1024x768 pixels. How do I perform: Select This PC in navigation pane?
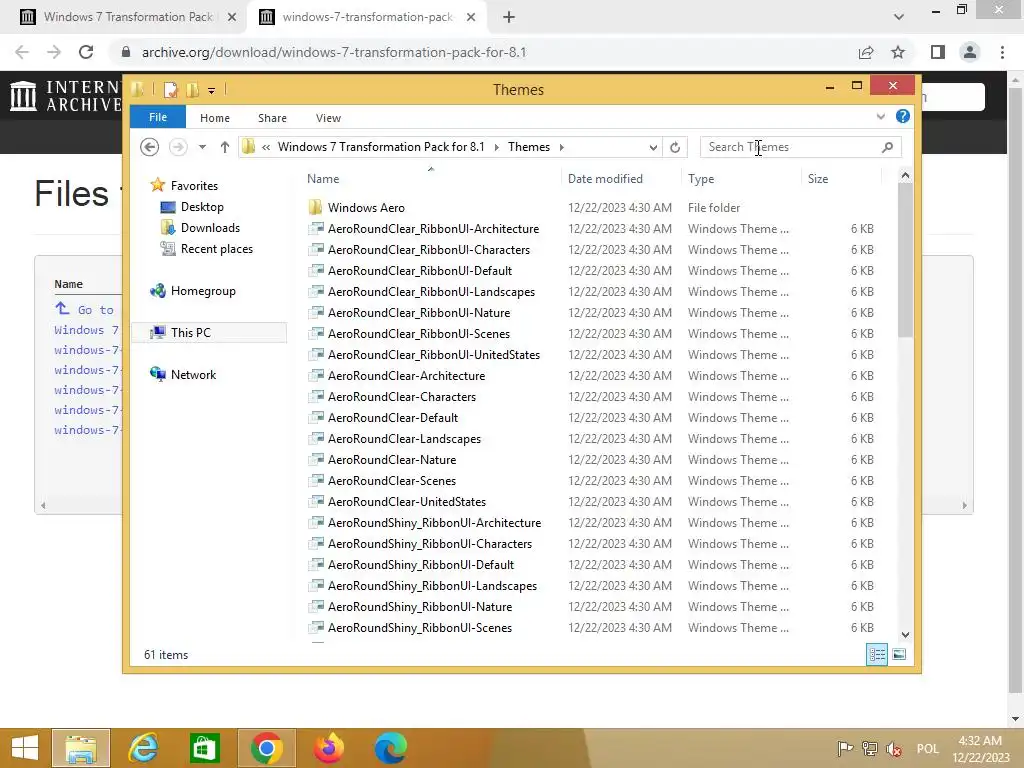click(209, 332)
